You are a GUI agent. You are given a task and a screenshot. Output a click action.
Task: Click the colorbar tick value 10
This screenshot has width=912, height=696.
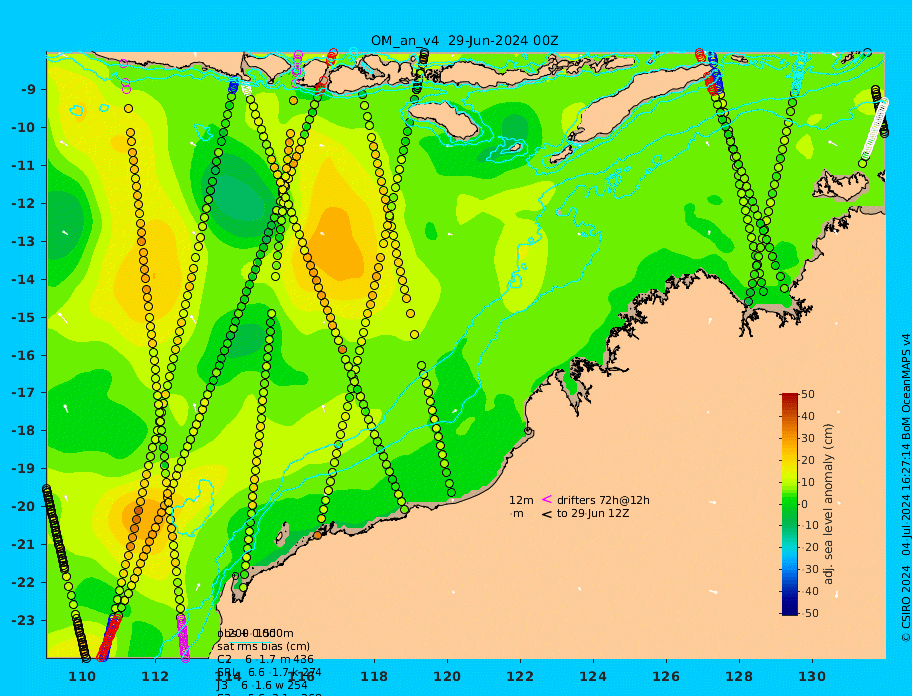point(808,482)
